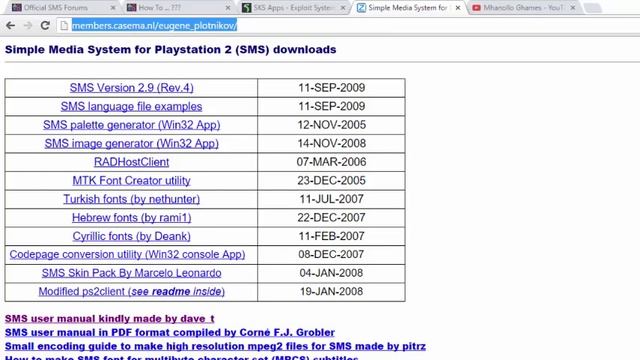Viewport: 640px width, 360px height.
Task: Switch to the Mhanollo Ghames YouTube tab
Action: tap(523, 7)
